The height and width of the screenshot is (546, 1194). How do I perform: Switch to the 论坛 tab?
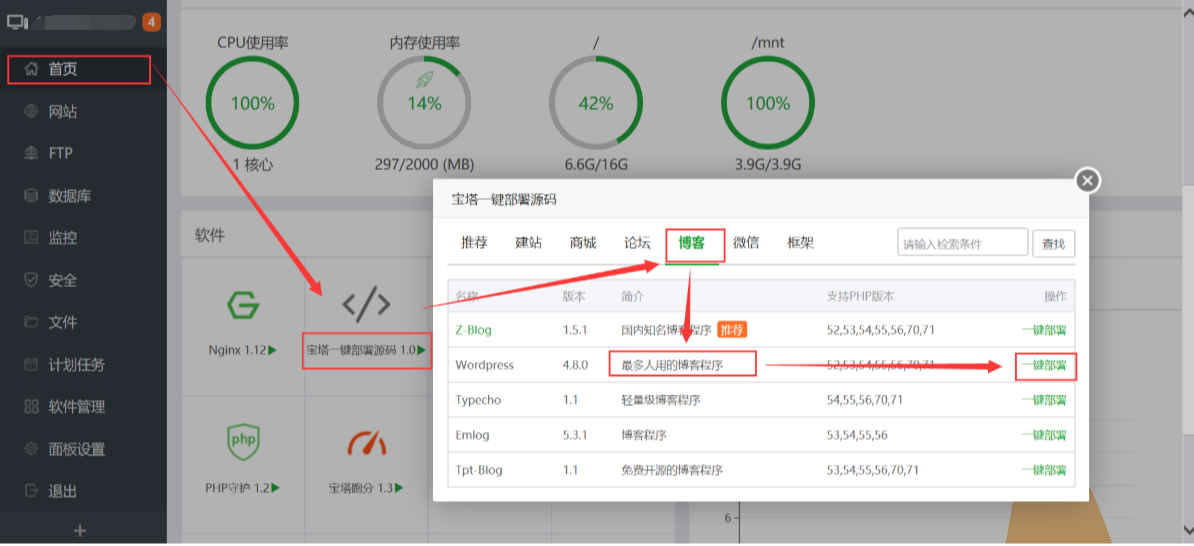(637, 243)
